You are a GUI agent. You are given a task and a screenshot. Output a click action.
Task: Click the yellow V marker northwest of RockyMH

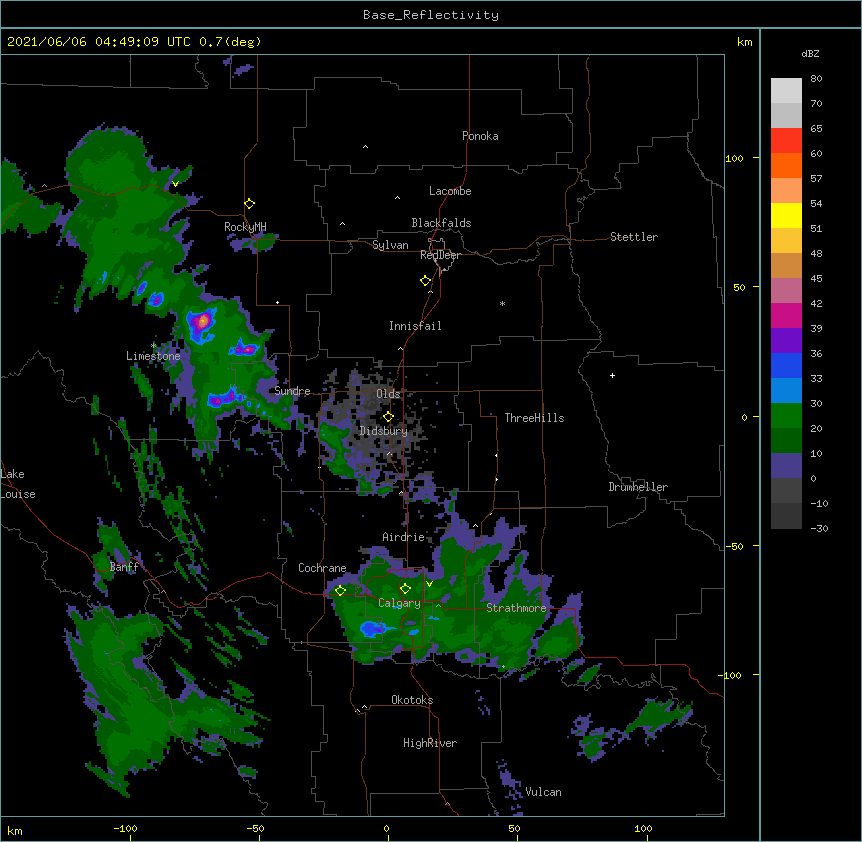coord(175,184)
